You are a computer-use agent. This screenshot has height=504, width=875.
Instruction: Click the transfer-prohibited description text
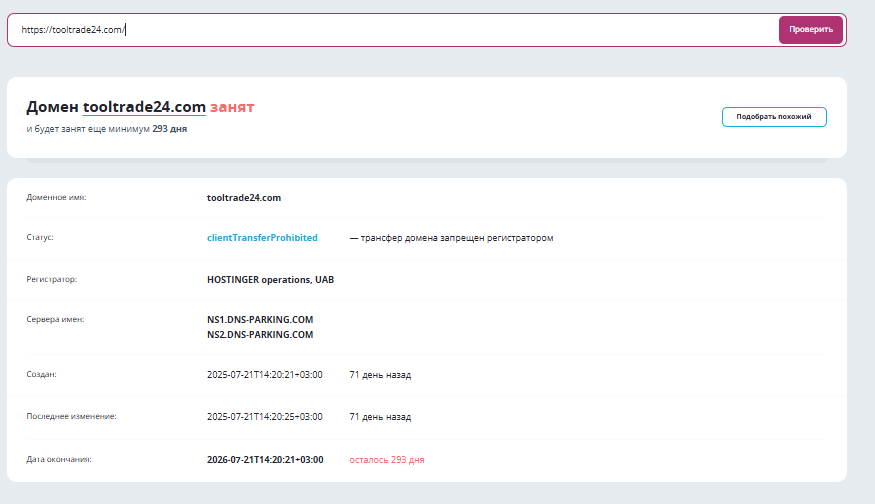click(x=451, y=238)
